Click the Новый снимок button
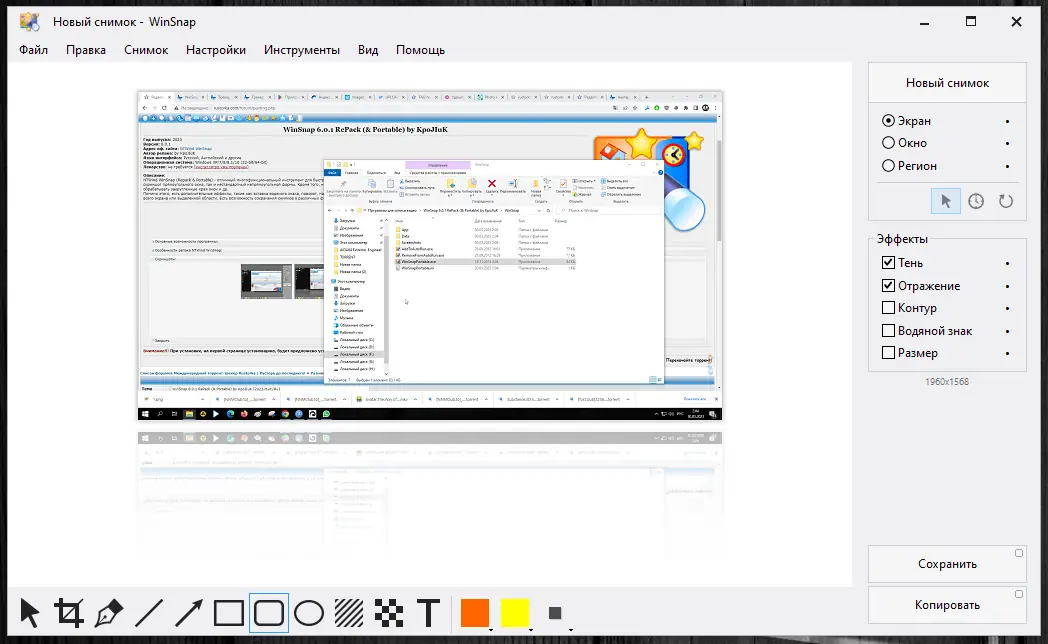Image resolution: width=1048 pixels, height=644 pixels. tap(947, 83)
